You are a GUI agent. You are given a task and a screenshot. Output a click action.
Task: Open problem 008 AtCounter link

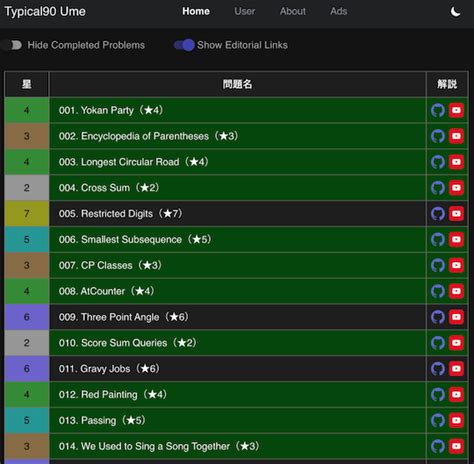coord(106,291)
